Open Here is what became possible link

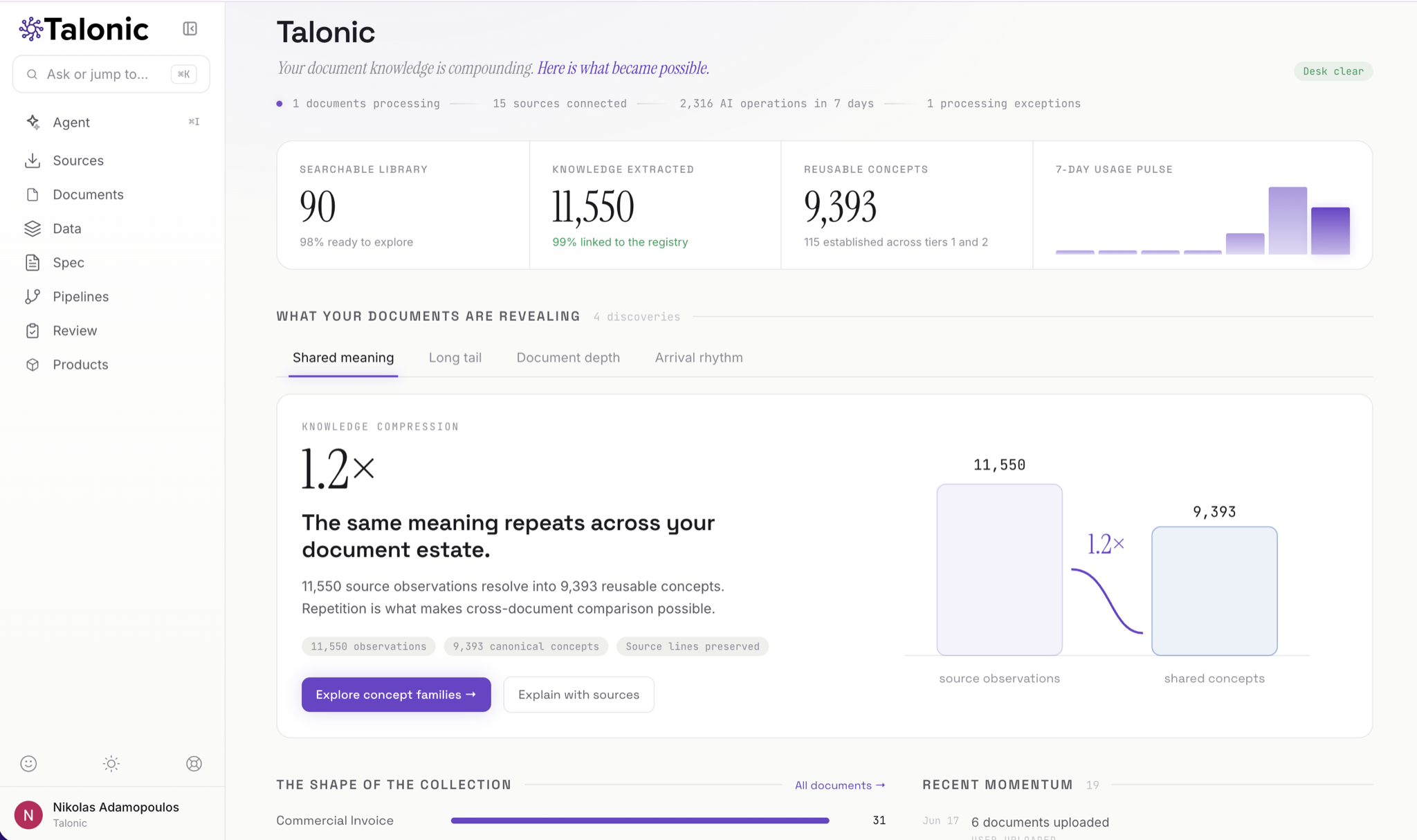coord(623,68)
